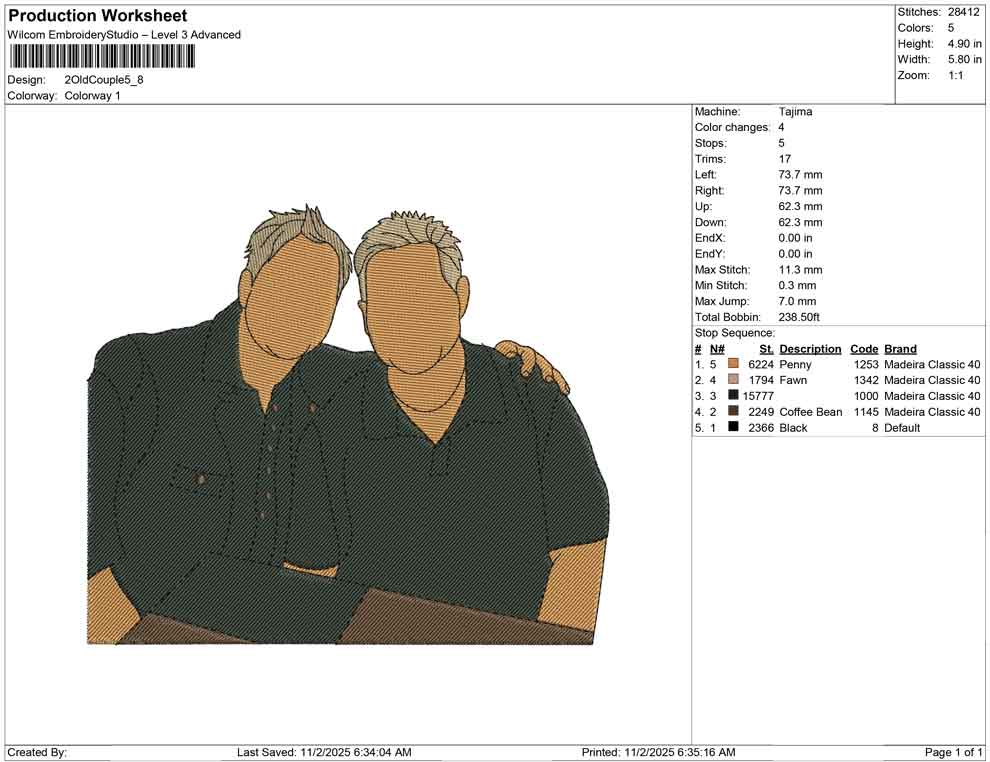Click the Total Bobbin value 238.50ft
Viewport: 990px width, 762px height.
(798, 317)
